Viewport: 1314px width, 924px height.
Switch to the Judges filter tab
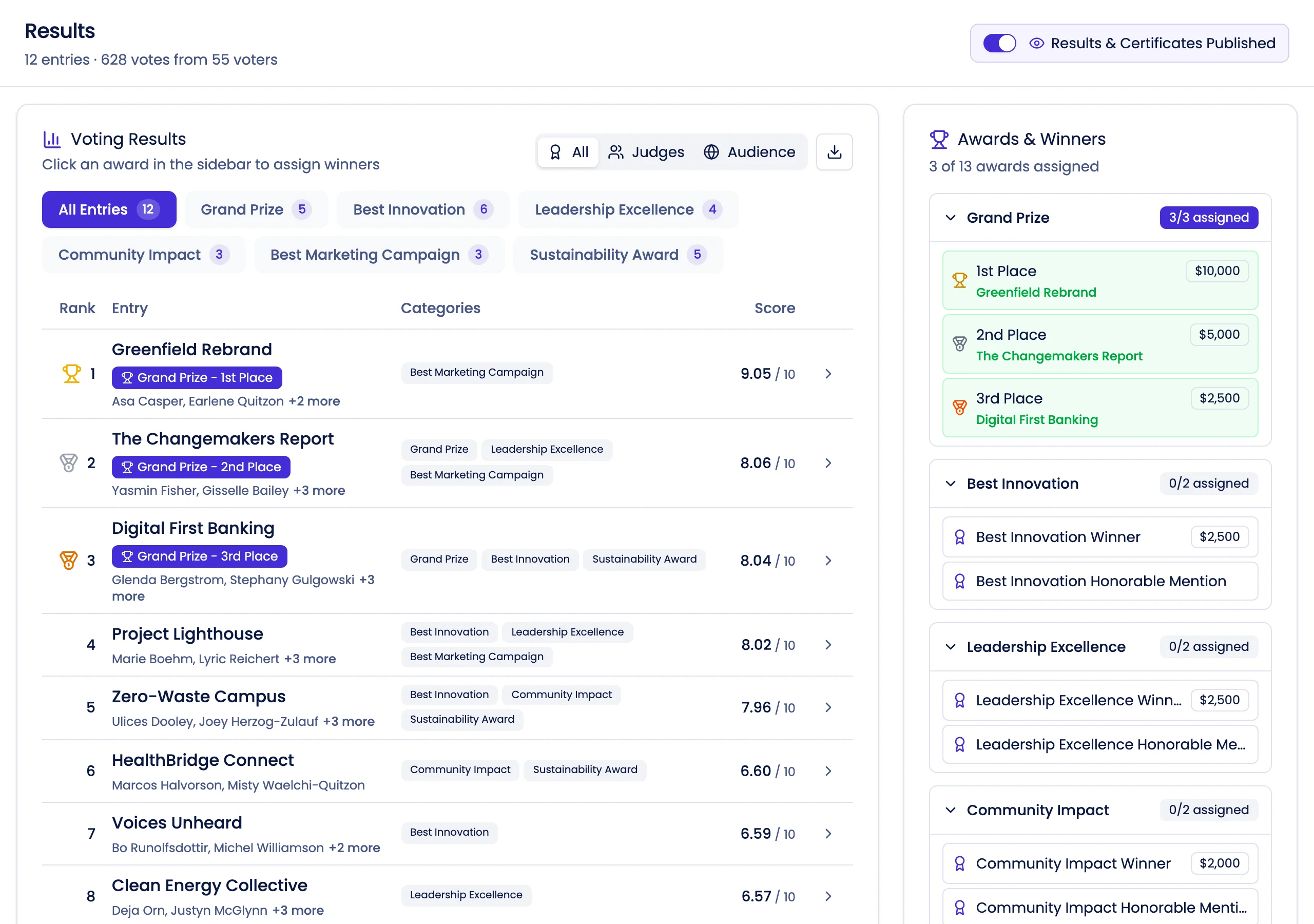646,152
